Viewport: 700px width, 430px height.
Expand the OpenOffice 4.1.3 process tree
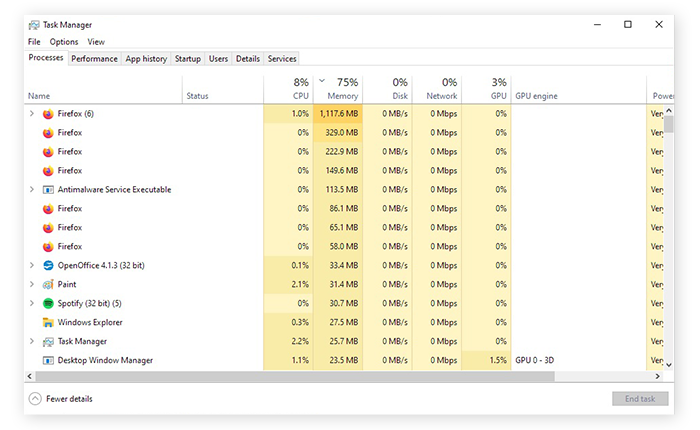pyautogui.click(x=32, y=266)
